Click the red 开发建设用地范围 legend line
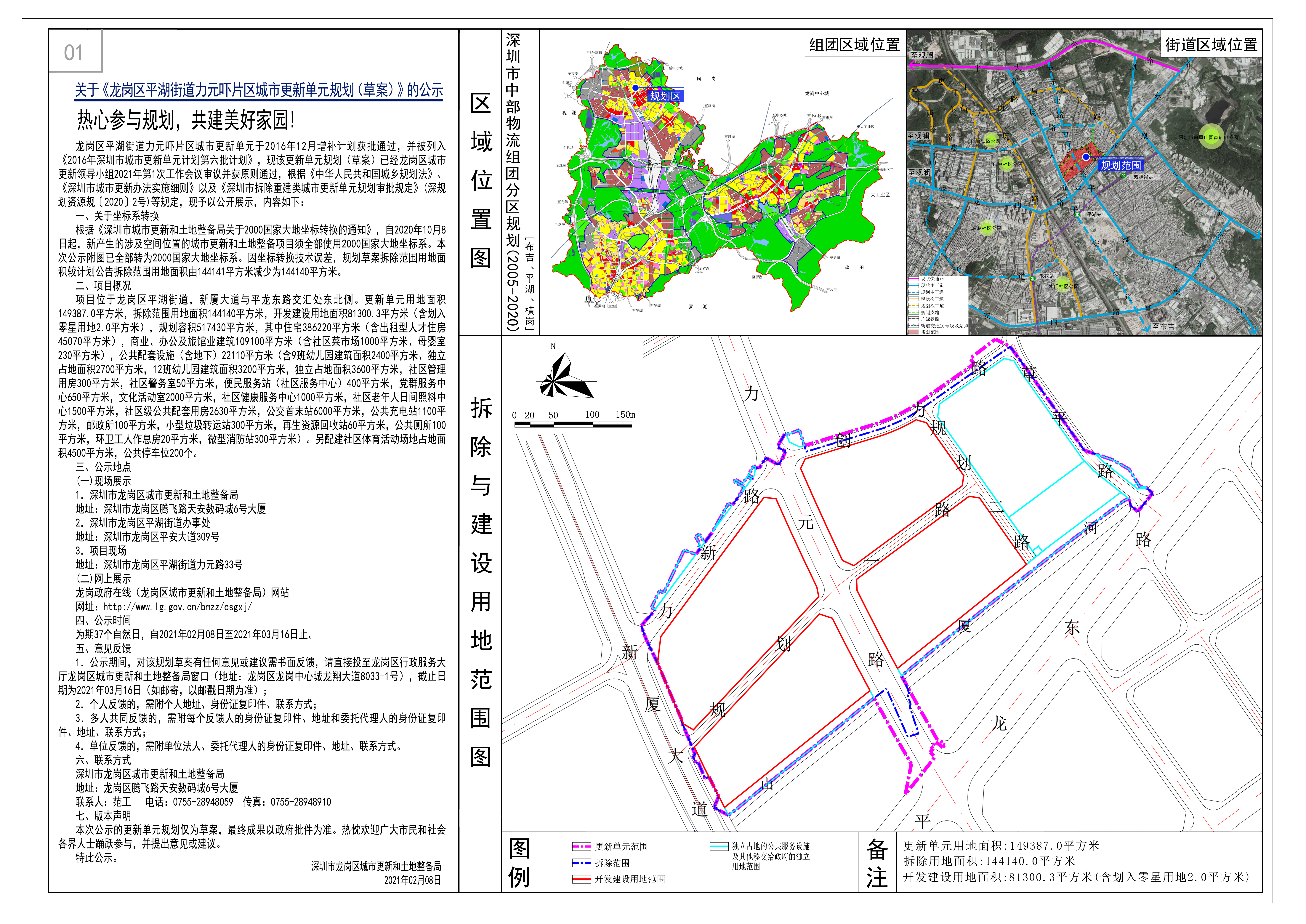Image resolution: width=1306 pixels, height=924 pixels. (x=582, y=879)
